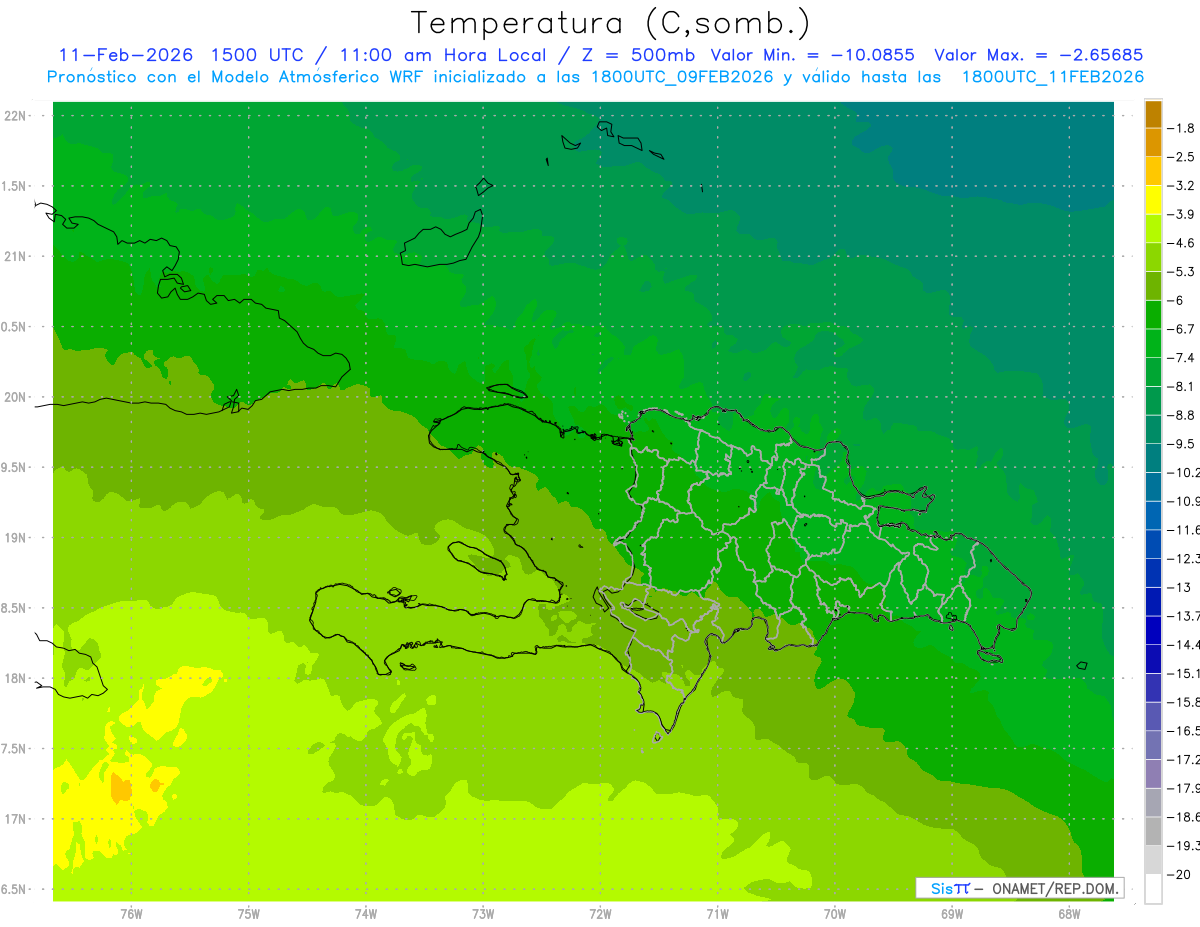This screenshot has width=1200, height=927.
Task: Click the "-6" legend value
Action: point(1176,301)
